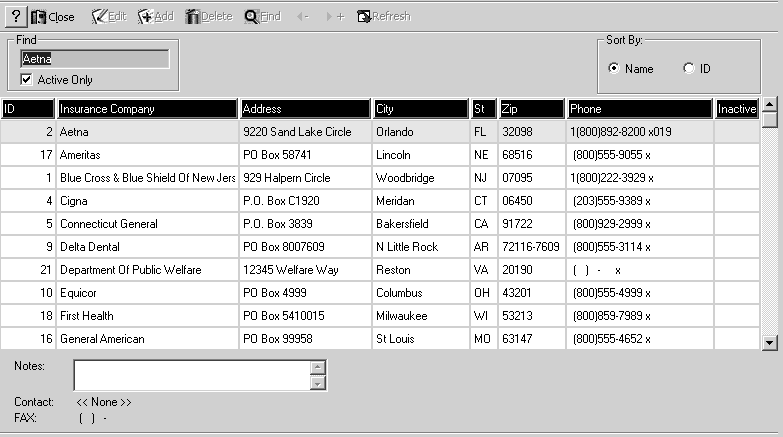
Task: Click the Inactive column header
Action: tap(737, 109)
